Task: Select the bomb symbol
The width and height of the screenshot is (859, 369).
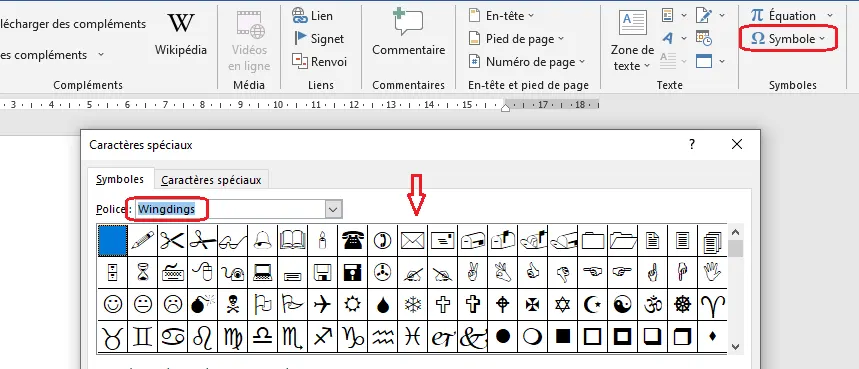Action: click(x=203, y=304)
